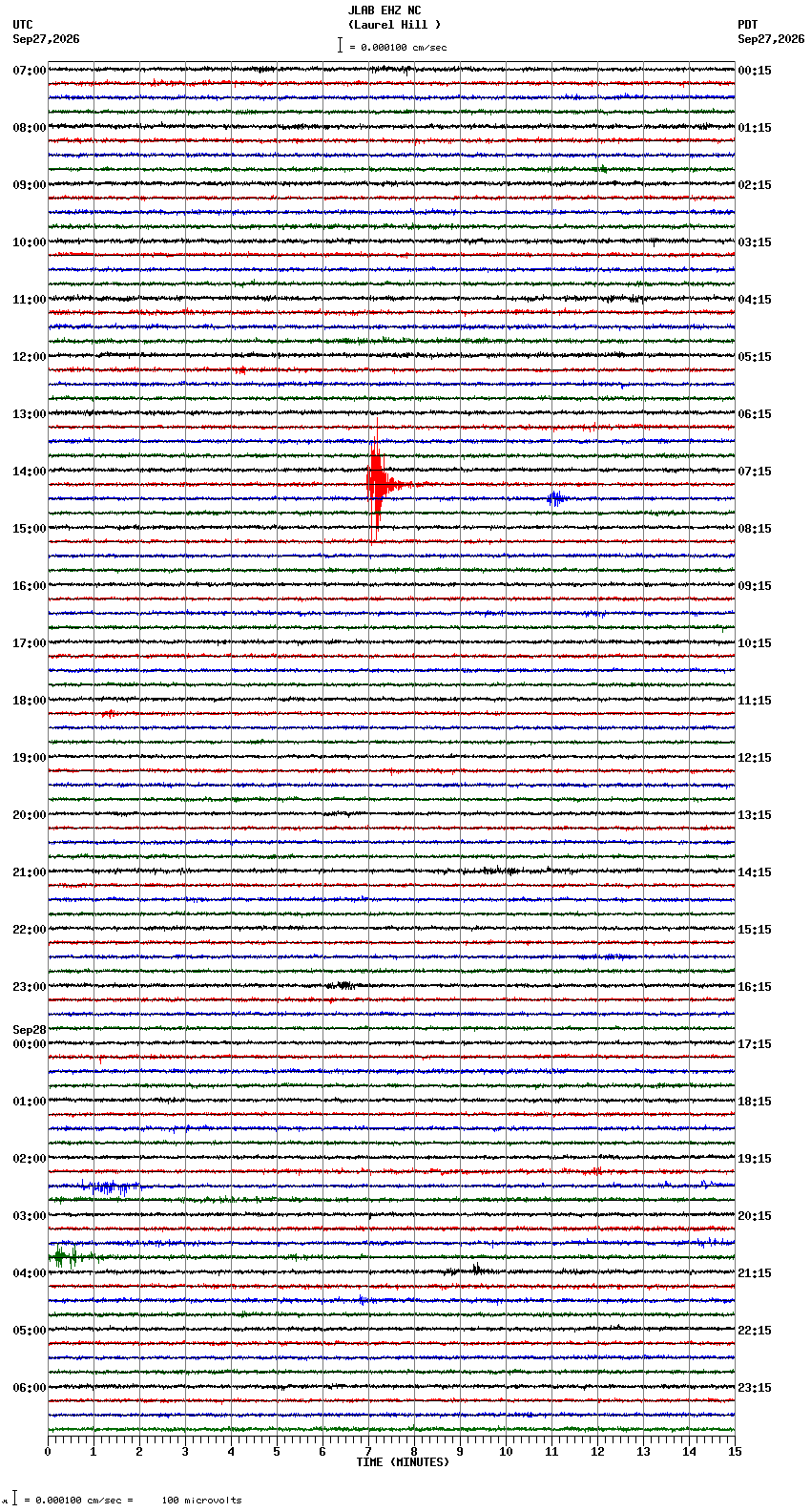
Task: Click the 19:00 UTC row label
Action: (30, 758)
